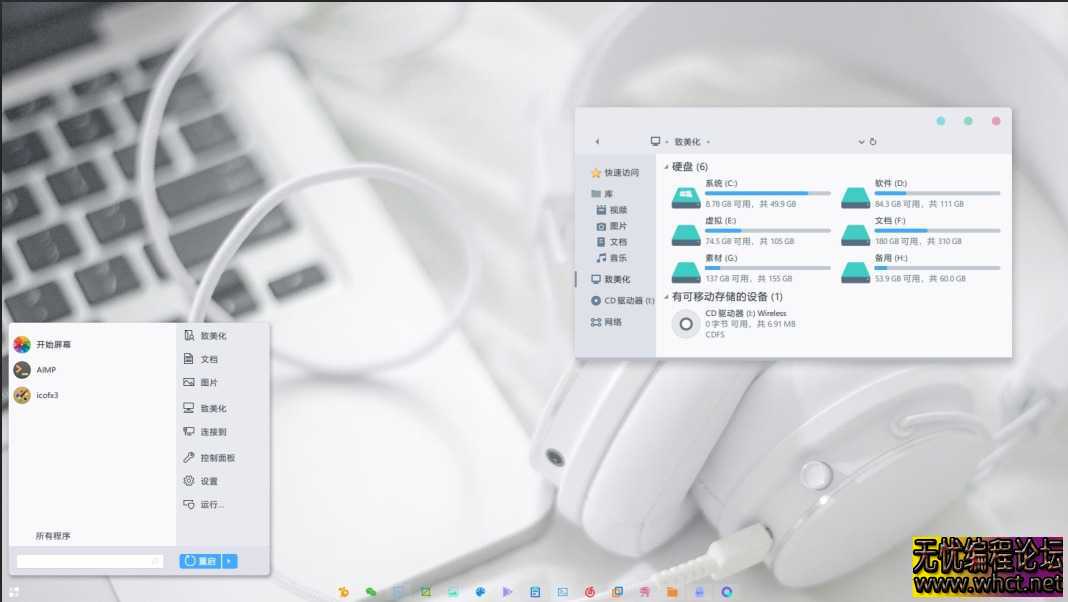This screenshot has height=602, width=1068.
Task: Open icofx3 from the Start menu
Action: pos(45,395)
